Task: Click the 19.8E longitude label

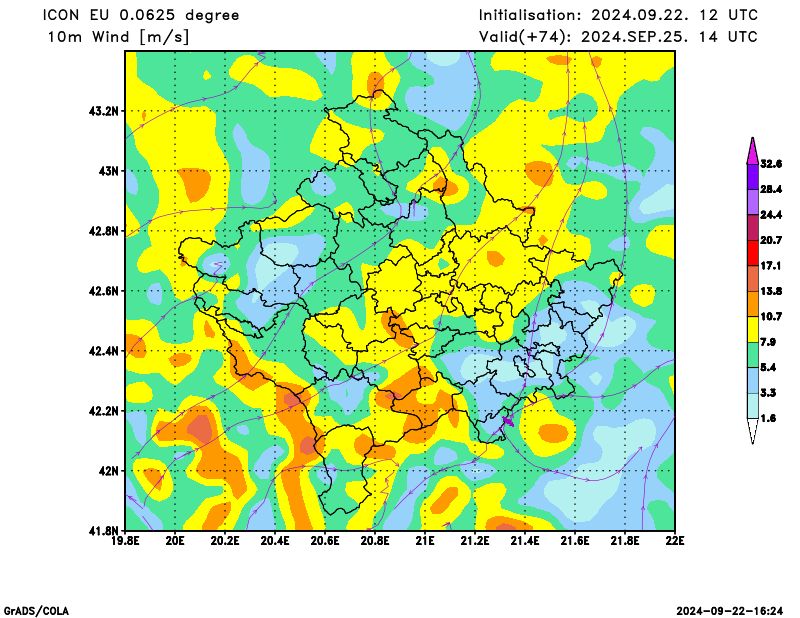Action: (x=126, y=541)
